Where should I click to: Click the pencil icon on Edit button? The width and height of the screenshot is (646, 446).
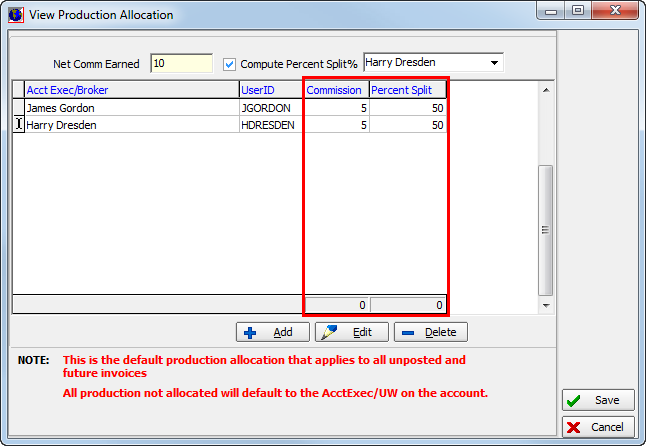tap(331, 332)
